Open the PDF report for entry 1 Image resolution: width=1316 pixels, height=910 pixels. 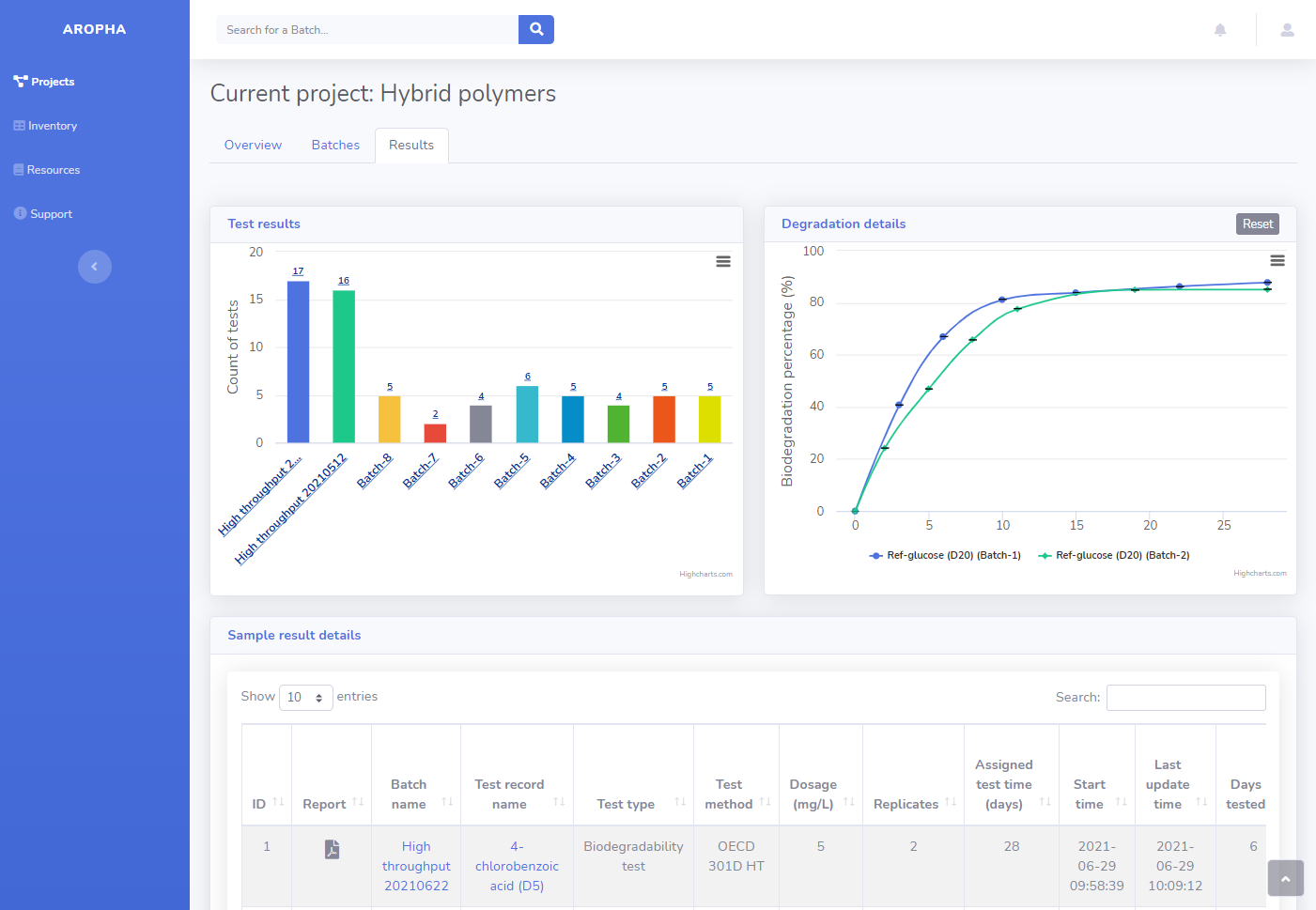click(x=331, y=849)
